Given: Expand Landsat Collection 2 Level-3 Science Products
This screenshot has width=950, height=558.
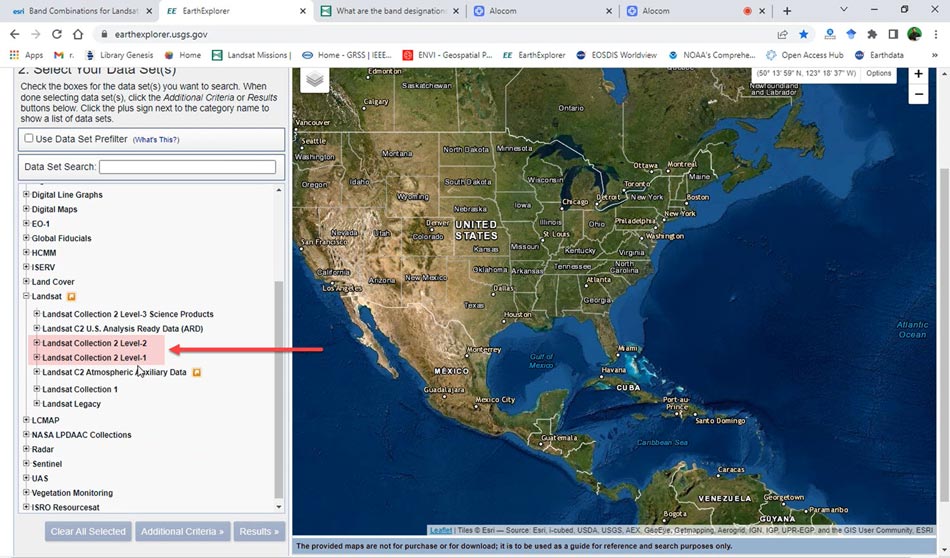Looking at the screenshot, I should click(x=37, y=314).
